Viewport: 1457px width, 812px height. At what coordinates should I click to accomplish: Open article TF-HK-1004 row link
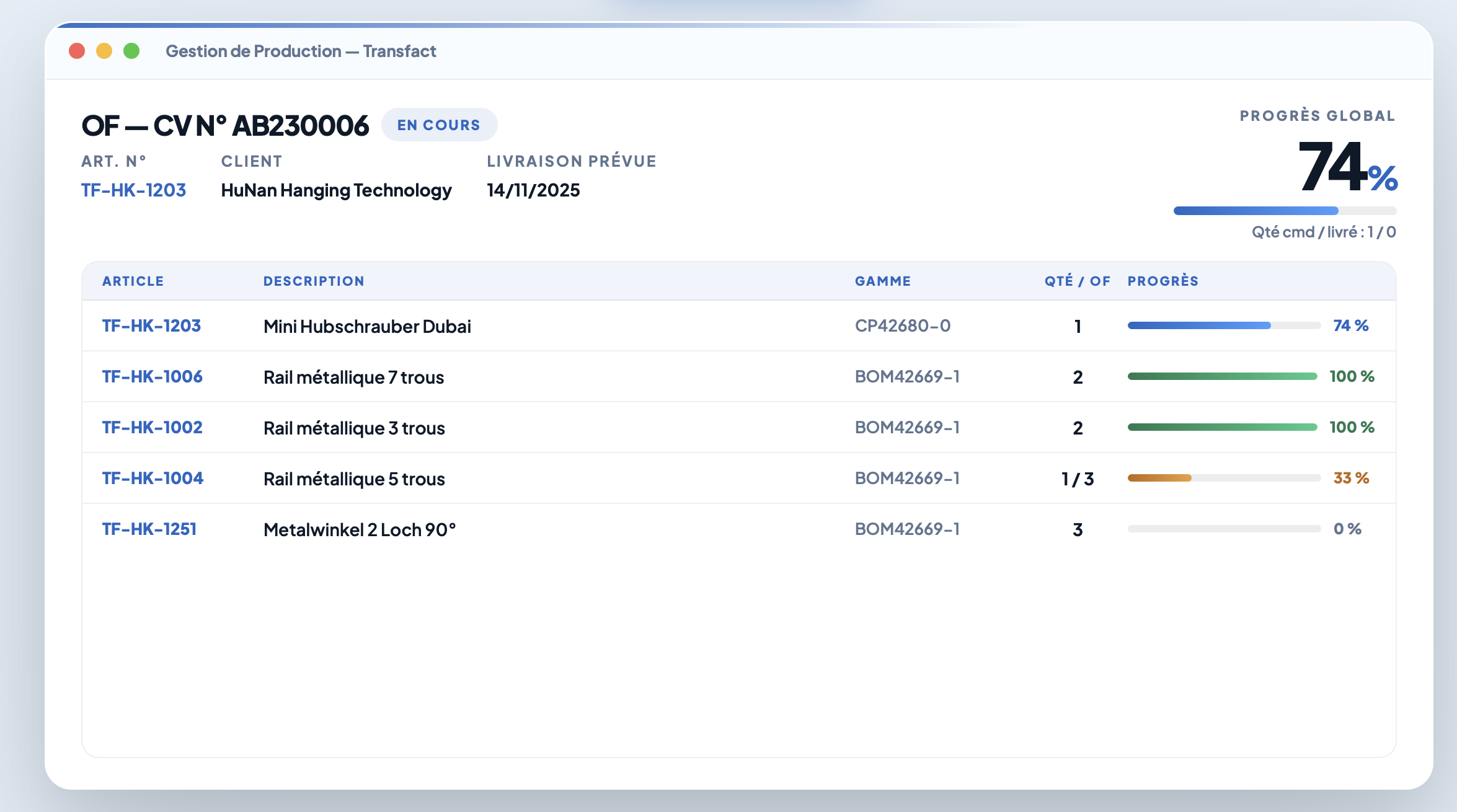(x=153, y=478)
